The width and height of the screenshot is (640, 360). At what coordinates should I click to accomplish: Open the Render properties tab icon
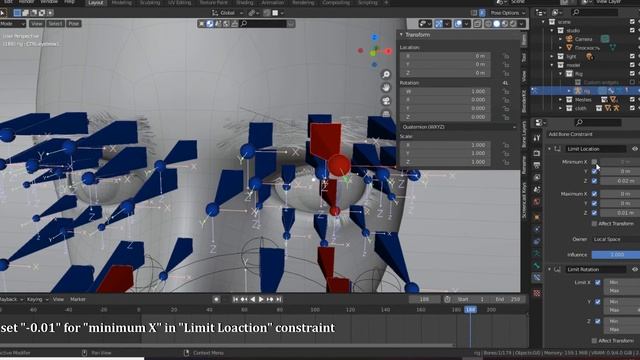pyautogui.click(x=537, y=153)
